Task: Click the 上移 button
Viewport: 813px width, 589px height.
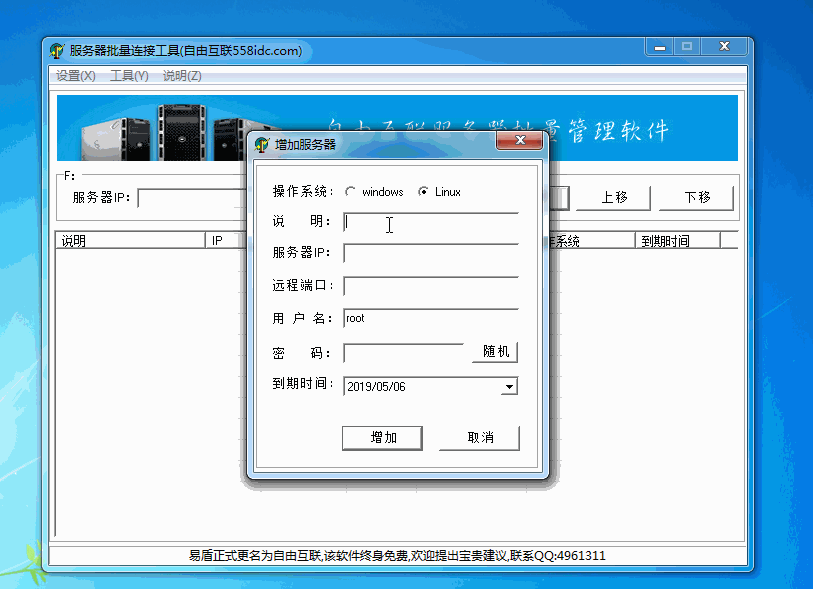Action: tap(614, 197)
